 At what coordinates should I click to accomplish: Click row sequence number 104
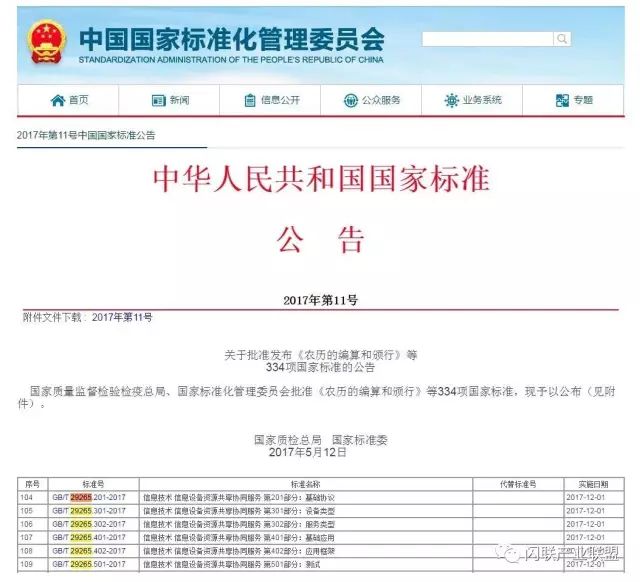pyautogui.click(x=26, y=498)
